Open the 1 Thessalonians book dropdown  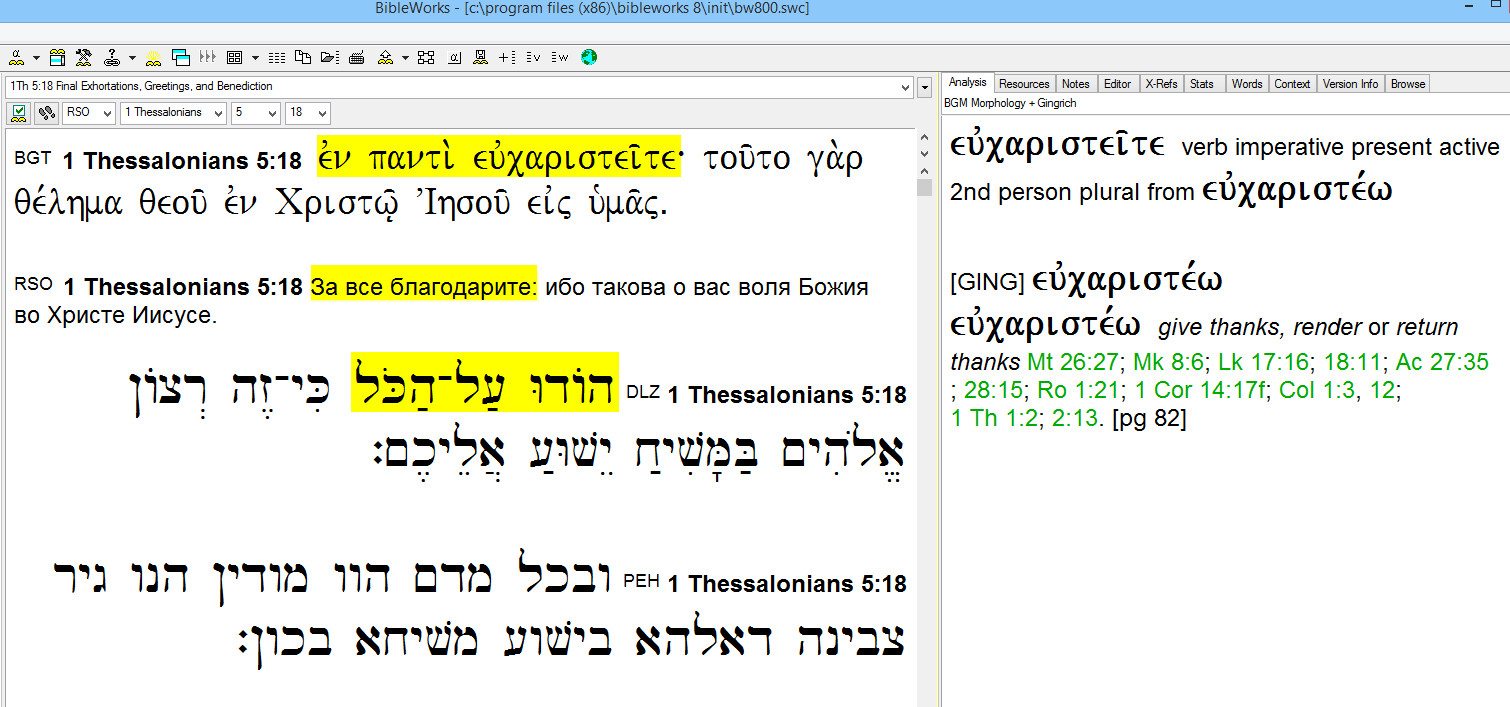pos(173,113)
